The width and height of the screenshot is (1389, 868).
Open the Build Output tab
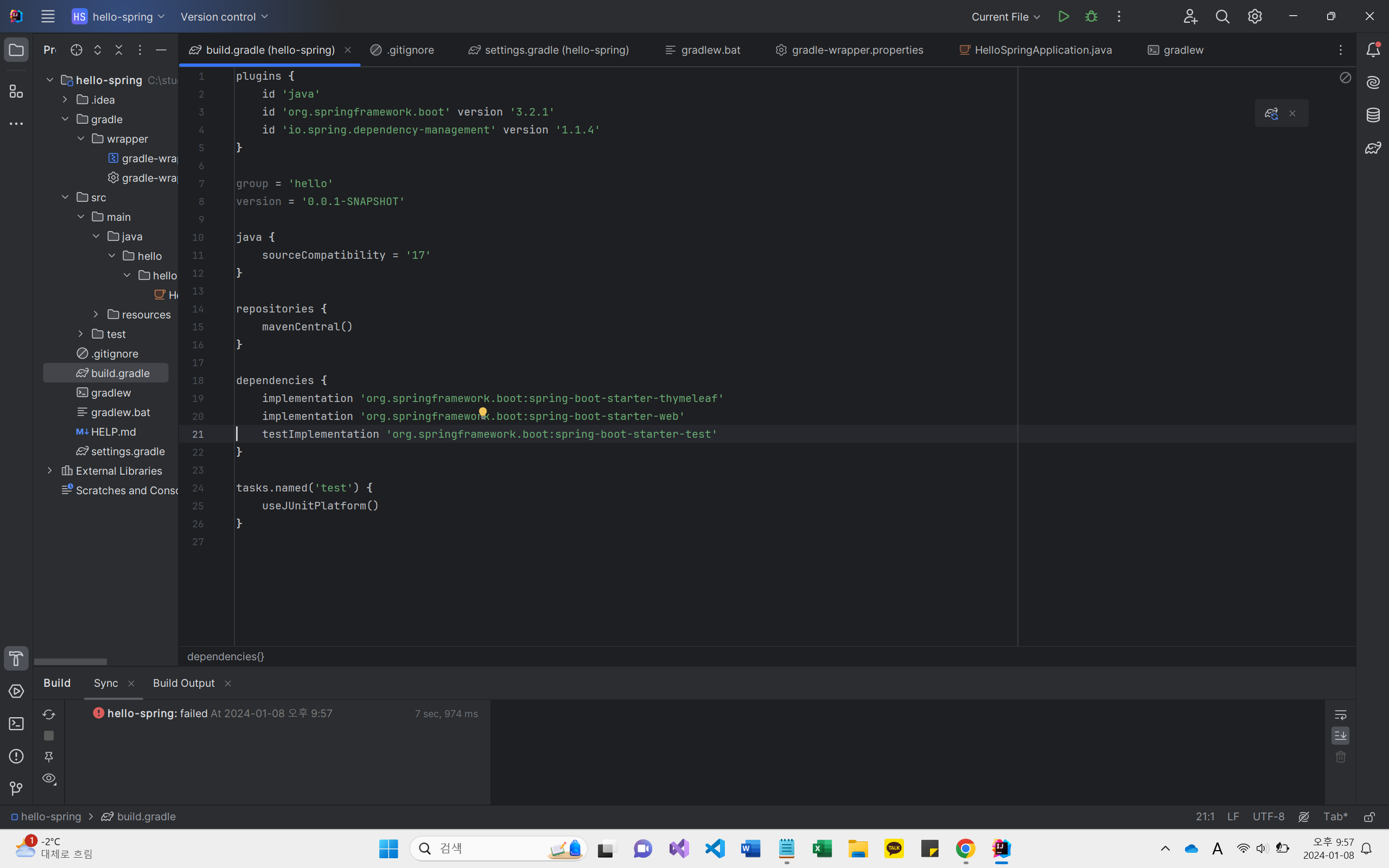tap(184, 682)
